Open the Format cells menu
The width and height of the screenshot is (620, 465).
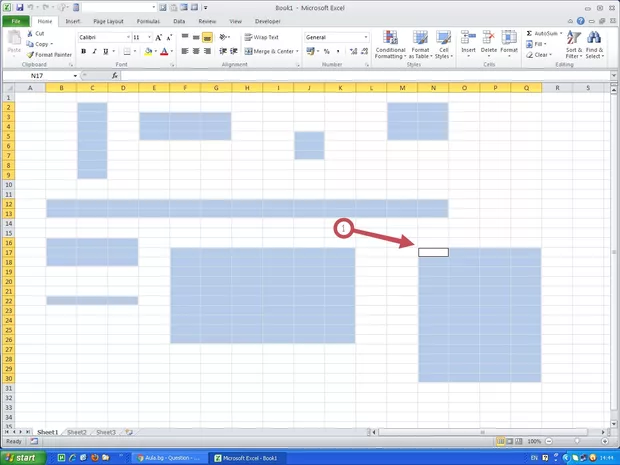(x=509, y=43)
